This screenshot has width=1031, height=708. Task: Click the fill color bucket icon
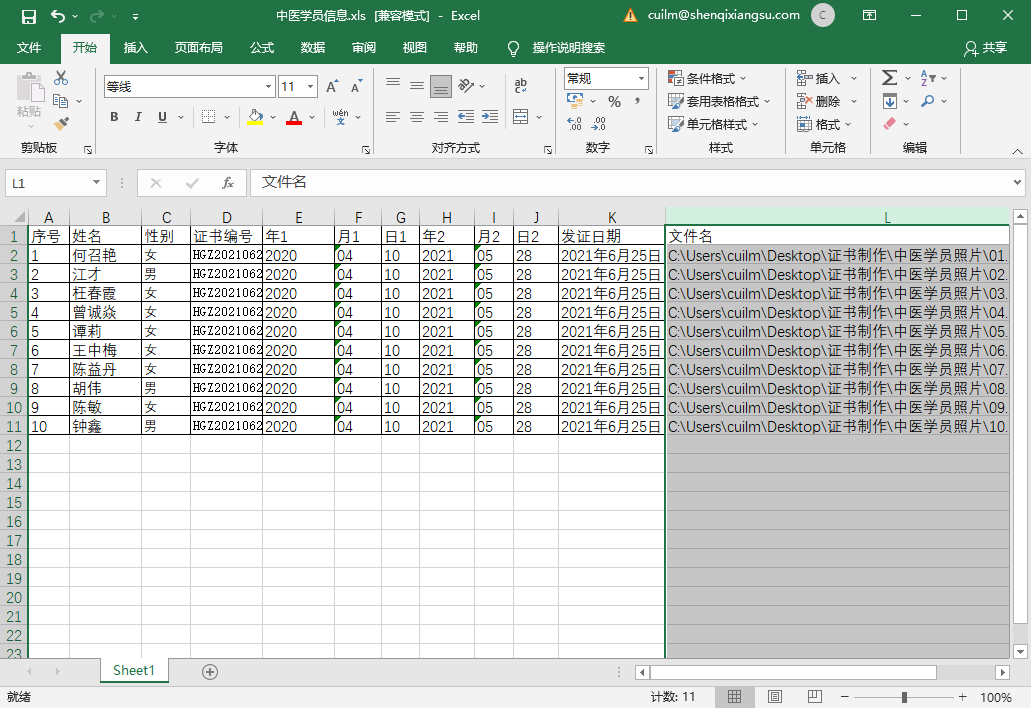click(256, 117)
